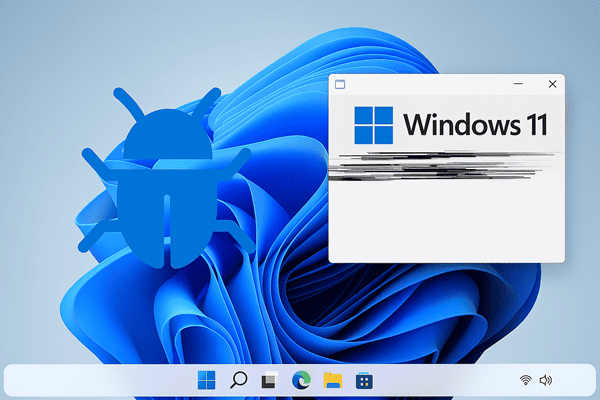This screenshot has height=400, width=600.
Task: Minimize the Windows 11 dialog window
Action: point(518,84)
